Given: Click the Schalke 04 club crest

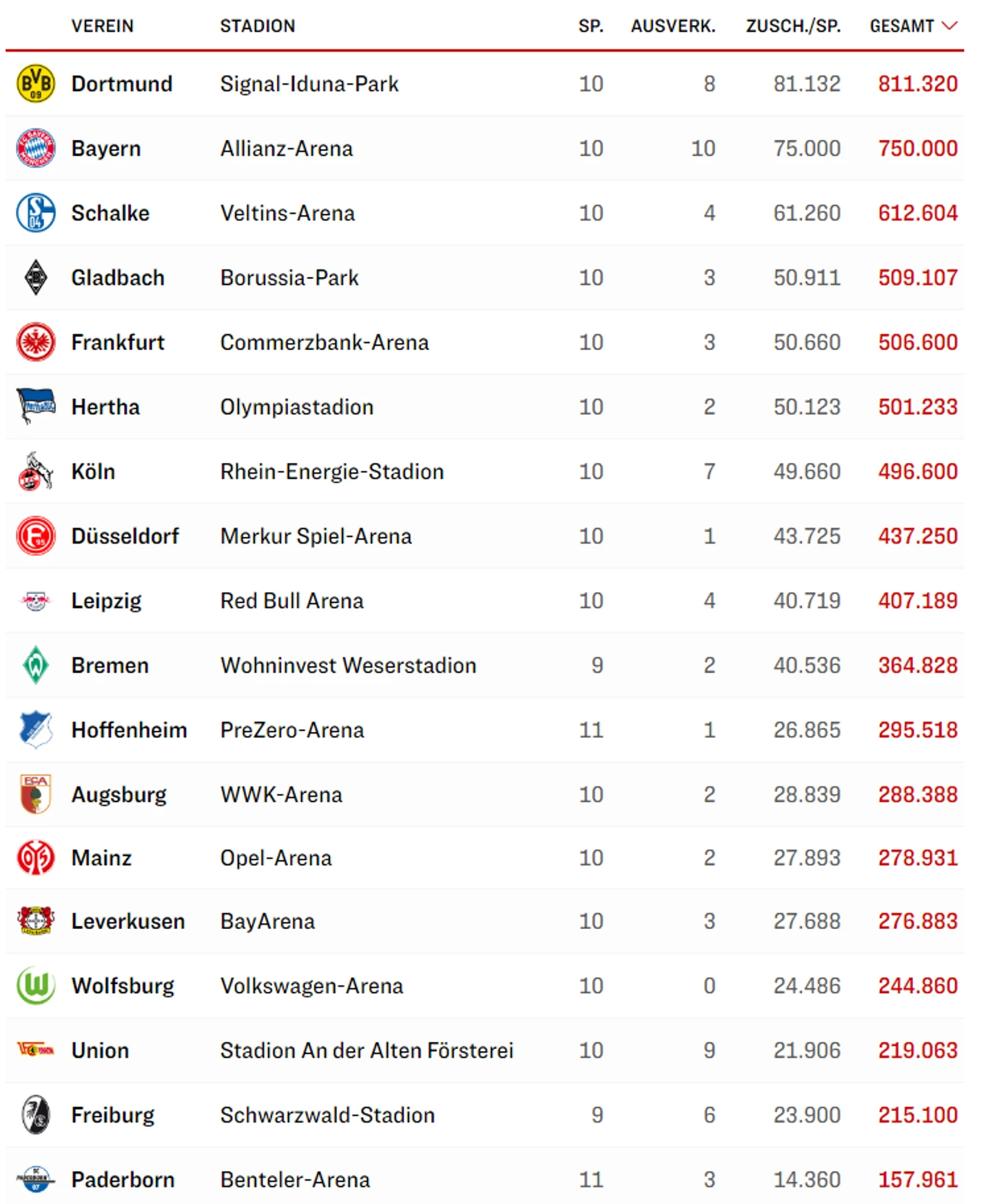Looking at the screenshot, I should pos(36,213).
